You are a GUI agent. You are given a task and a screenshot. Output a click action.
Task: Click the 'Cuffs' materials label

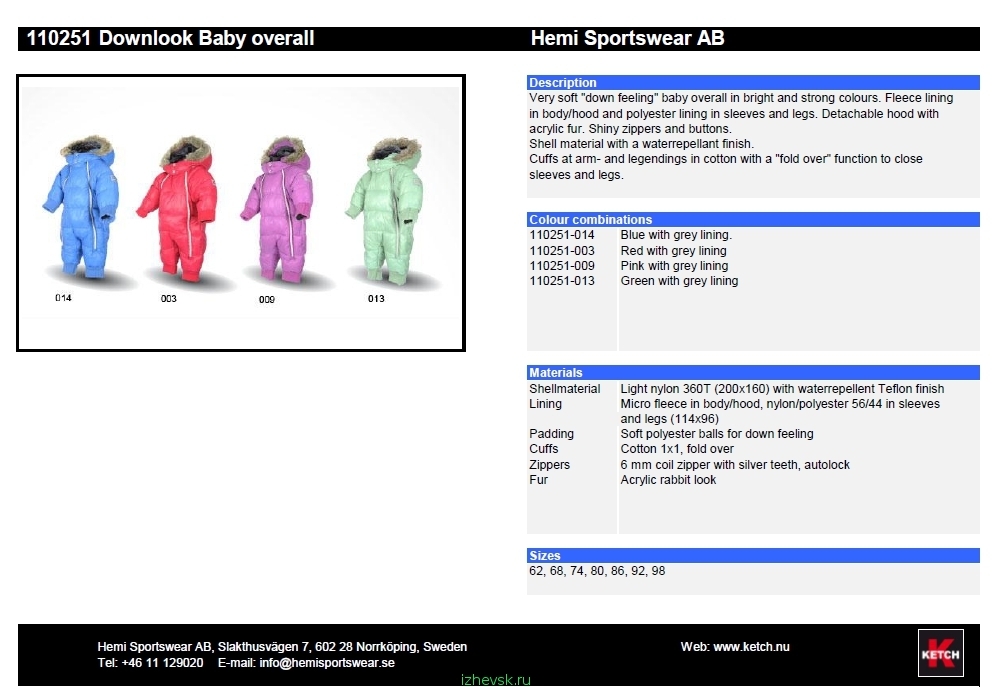coord(544,449)
